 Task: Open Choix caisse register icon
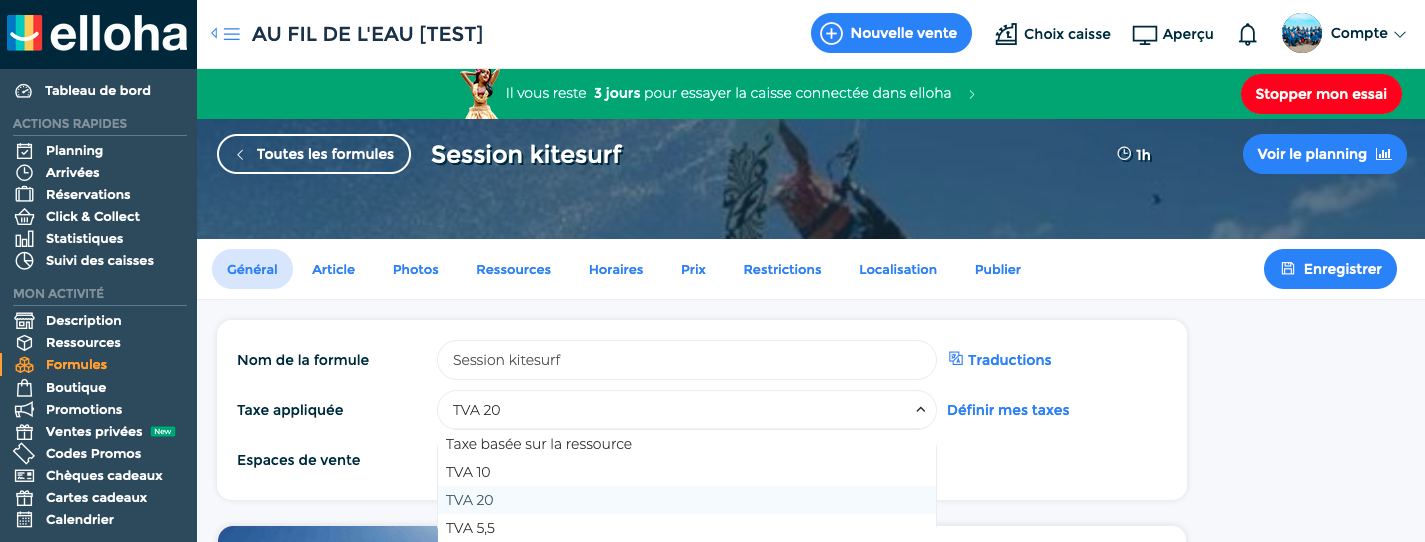(1006, 34)
